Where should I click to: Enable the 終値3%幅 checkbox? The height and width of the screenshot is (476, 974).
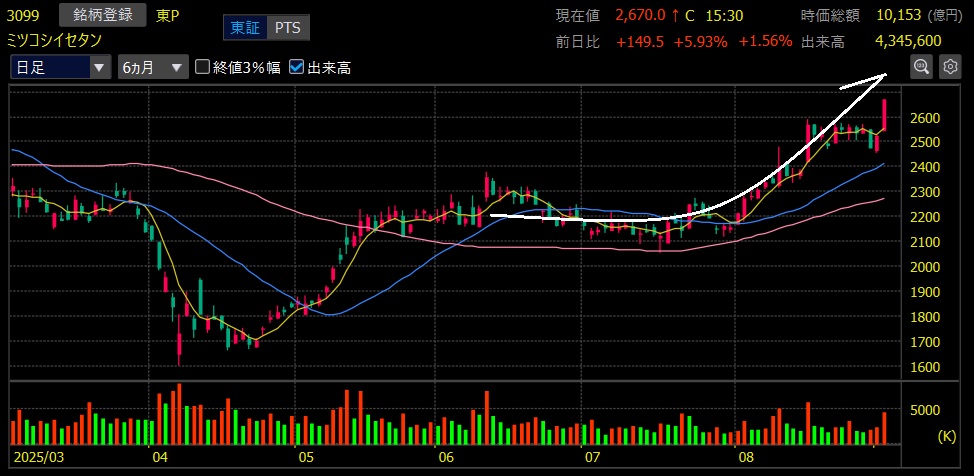(x=203, y=67)
